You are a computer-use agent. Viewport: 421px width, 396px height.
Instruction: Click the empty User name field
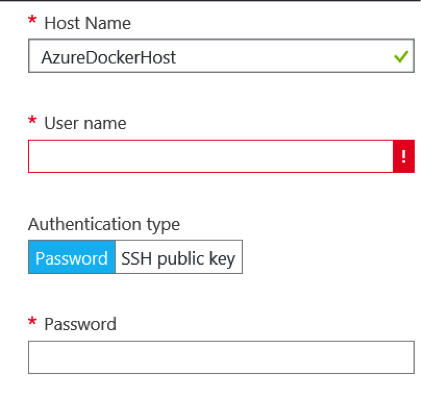(211, 156)
